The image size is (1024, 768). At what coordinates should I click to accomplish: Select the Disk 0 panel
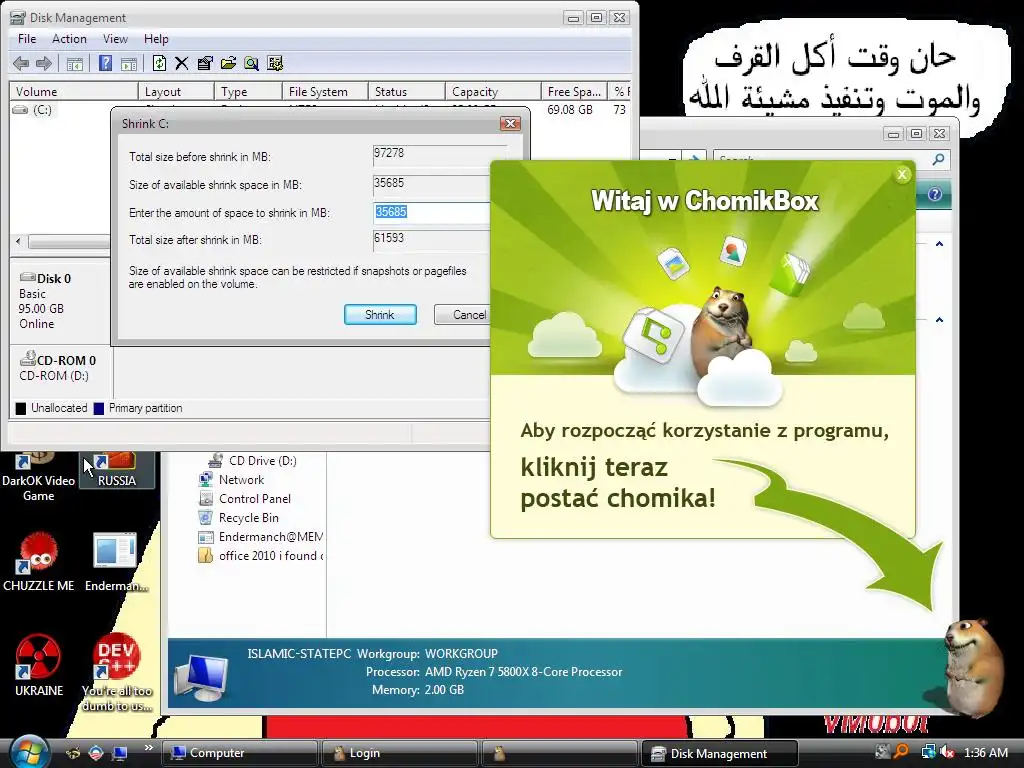pyautogui.click(x=59, y=301)
